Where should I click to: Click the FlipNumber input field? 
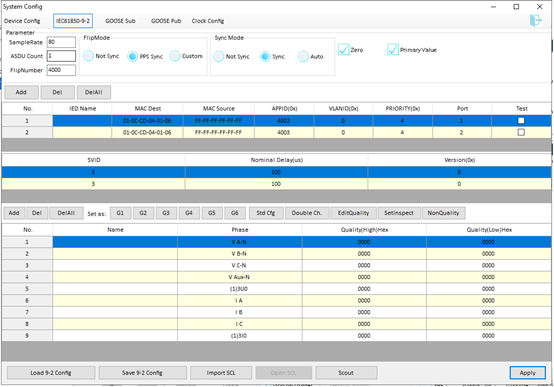click(61, 70)
